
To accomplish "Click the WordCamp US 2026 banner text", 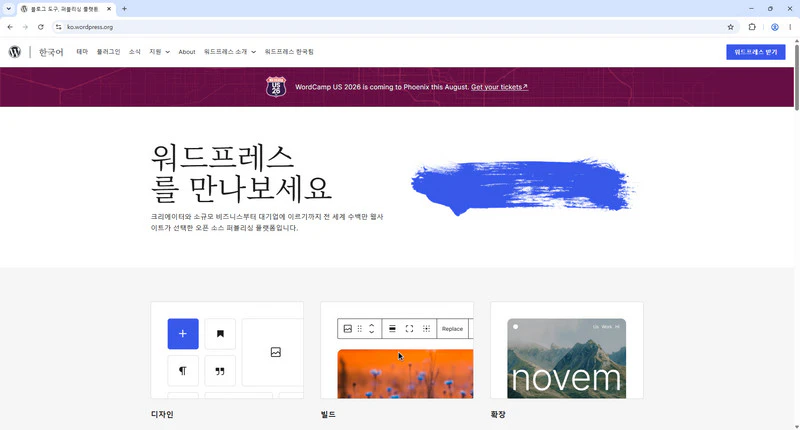I will [382, 87].
